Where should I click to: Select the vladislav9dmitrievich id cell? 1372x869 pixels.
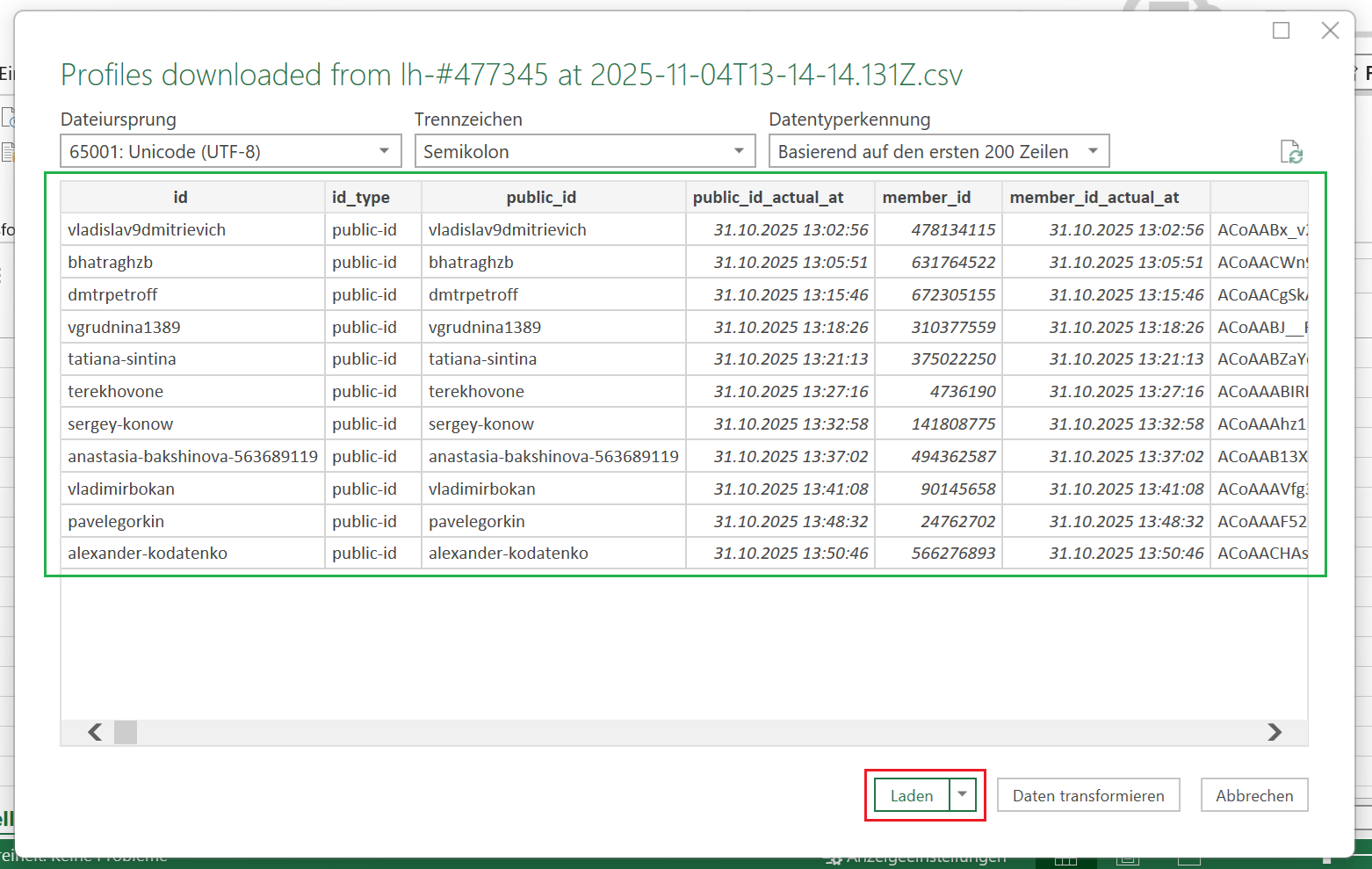click(x=147, y=230)
